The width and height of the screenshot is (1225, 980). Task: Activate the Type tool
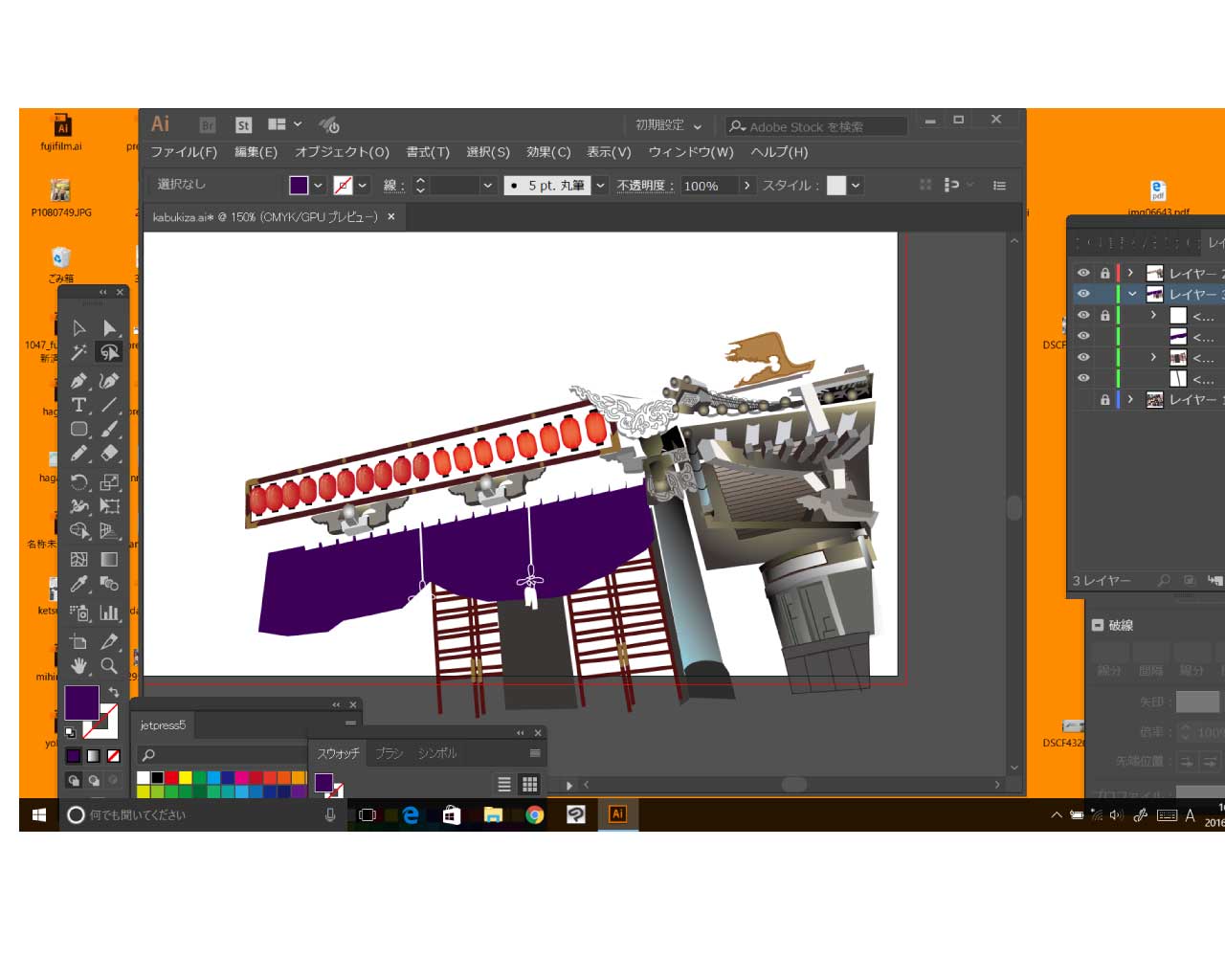click(x=78, y=405)
